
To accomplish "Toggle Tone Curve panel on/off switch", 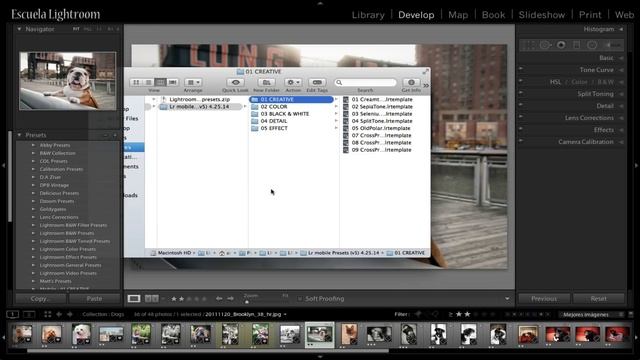I will coord(521,69).
